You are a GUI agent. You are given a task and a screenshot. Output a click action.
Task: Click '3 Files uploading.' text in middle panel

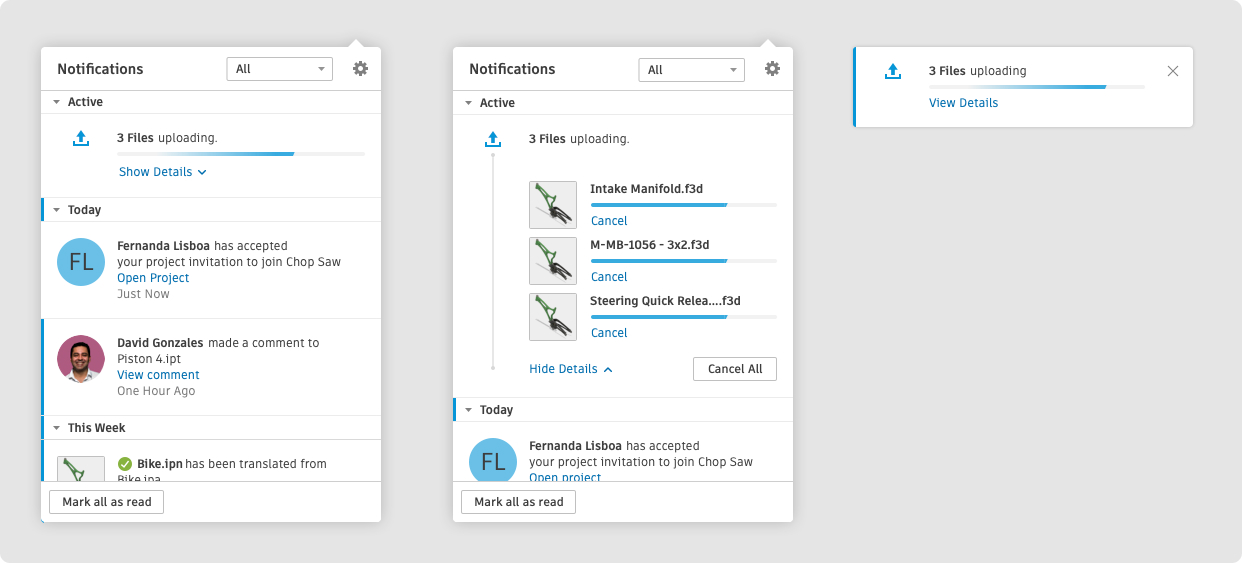(579, 139)
